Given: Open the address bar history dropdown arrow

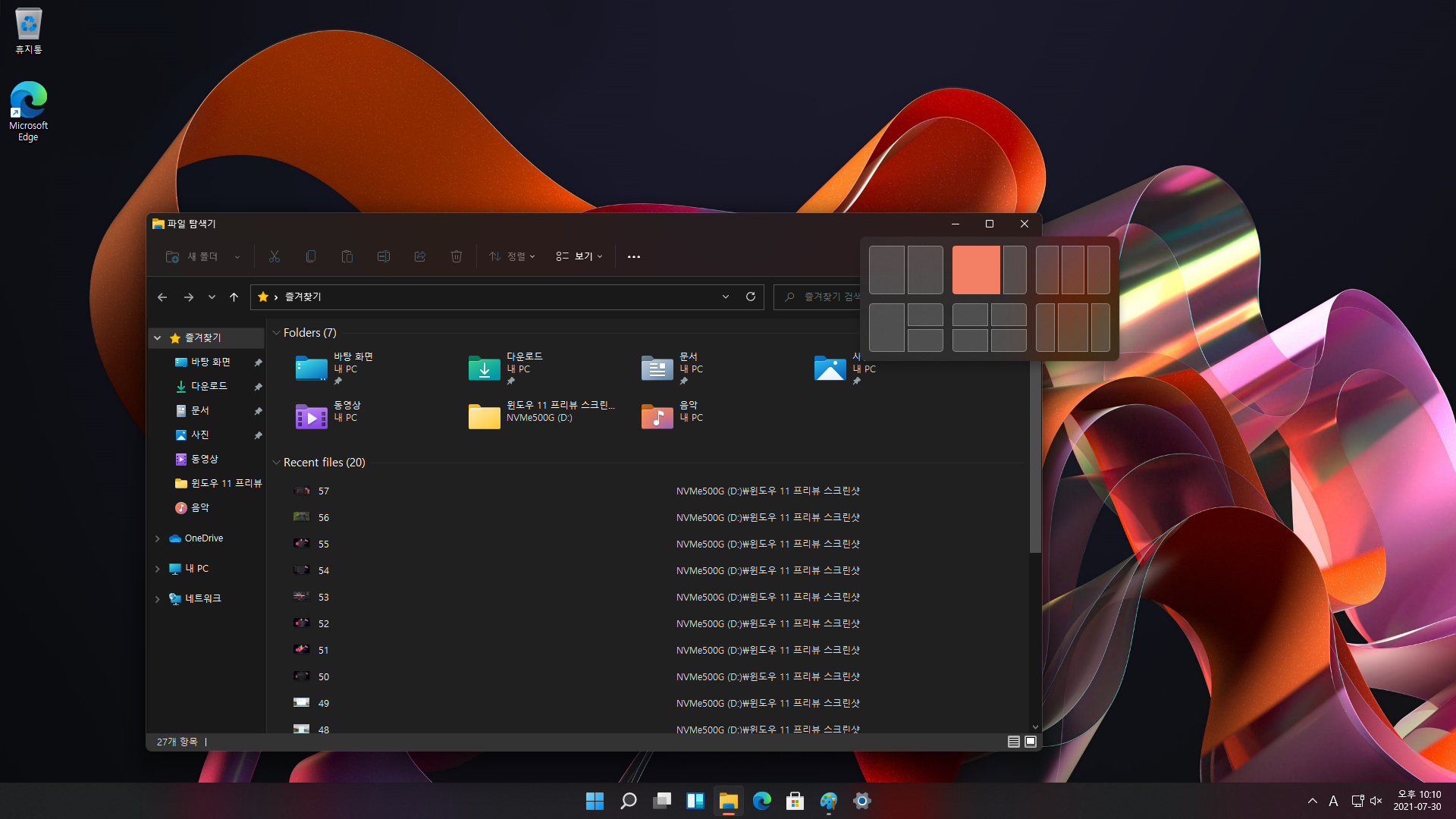Looking at the screenshot, I should (x=726, y=297).
